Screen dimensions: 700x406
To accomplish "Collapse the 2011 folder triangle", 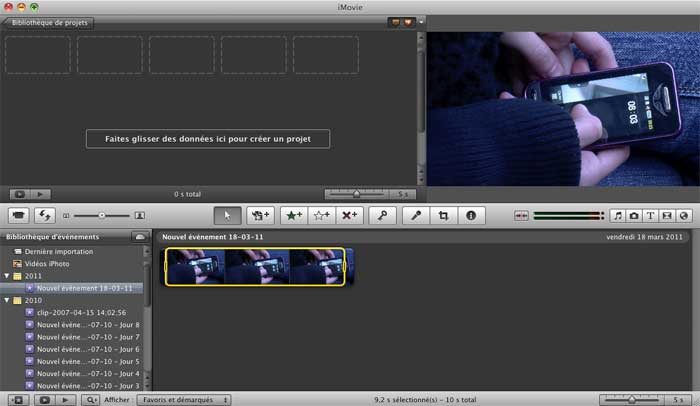I will point(7,276).
